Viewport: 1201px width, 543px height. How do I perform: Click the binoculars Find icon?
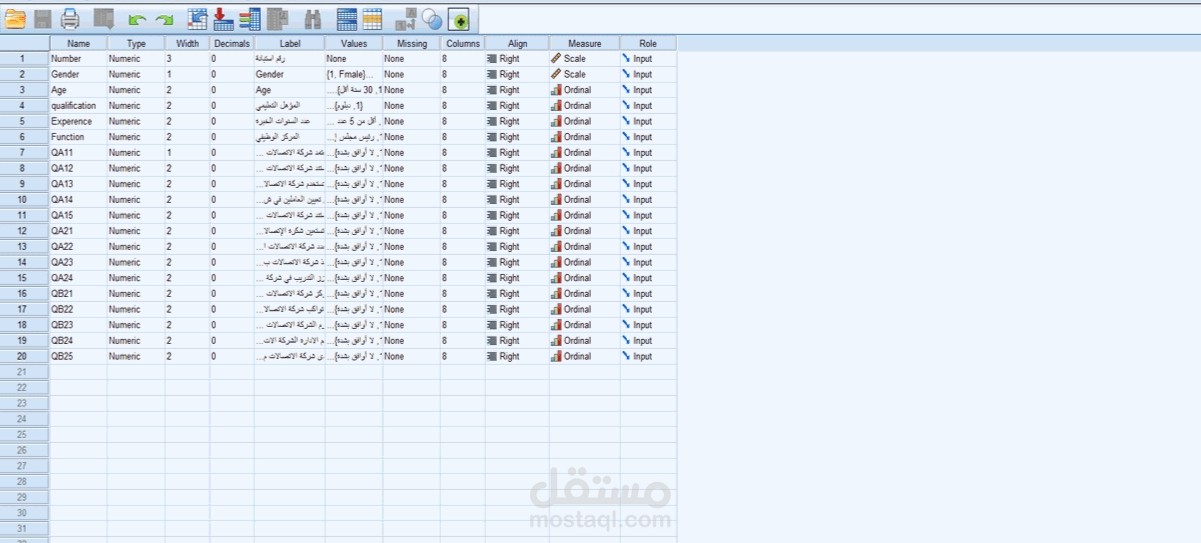coord(313,18)
